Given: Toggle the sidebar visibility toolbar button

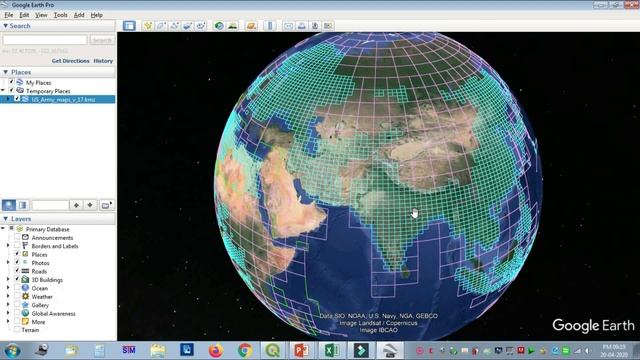Looking at the screenshot, I should tap(129, 26).
